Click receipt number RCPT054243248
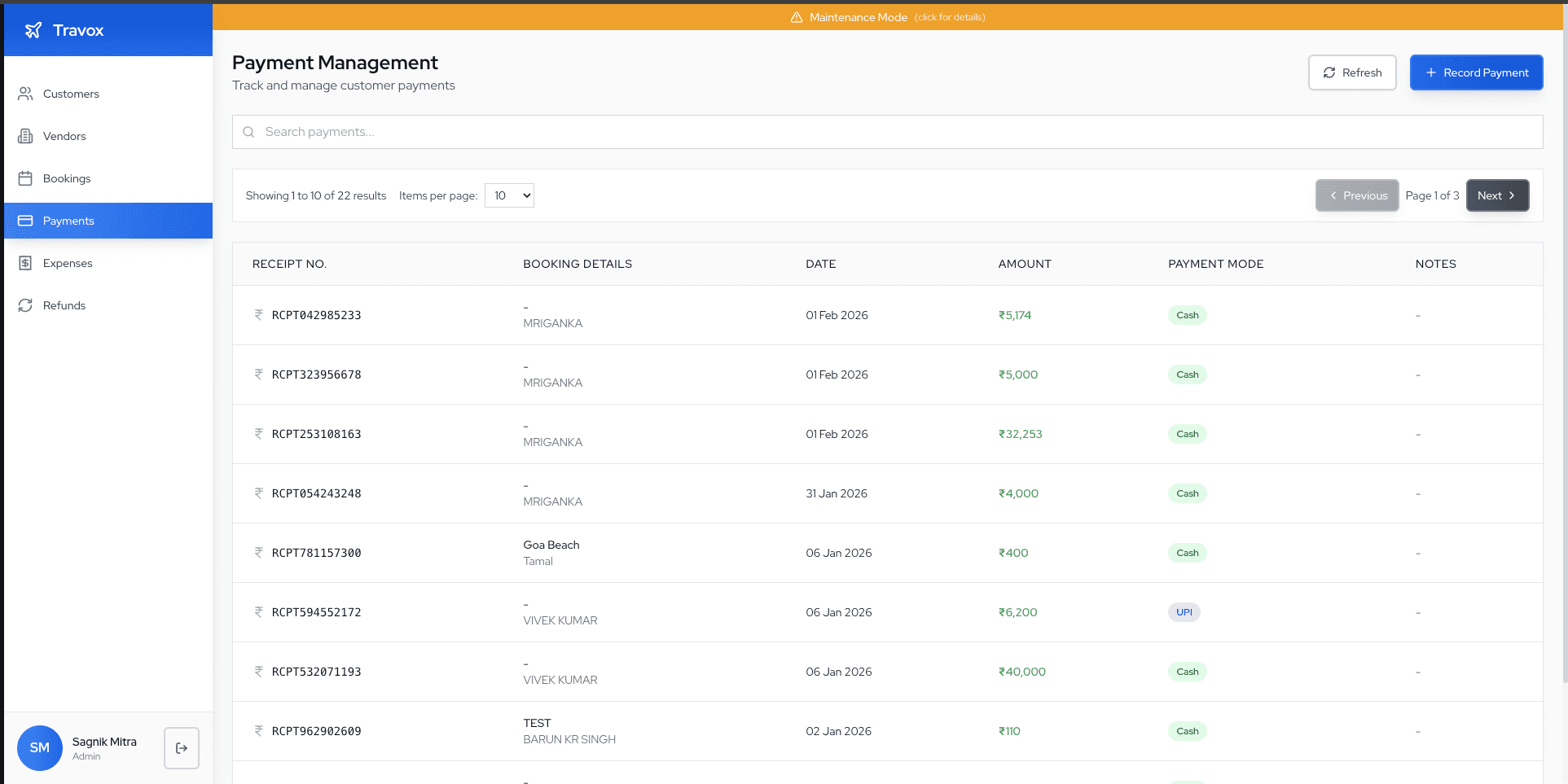 click(317, 493)
